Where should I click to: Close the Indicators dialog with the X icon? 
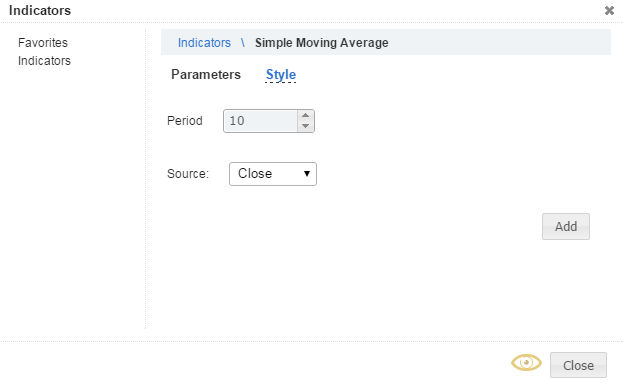coord(609,10)
